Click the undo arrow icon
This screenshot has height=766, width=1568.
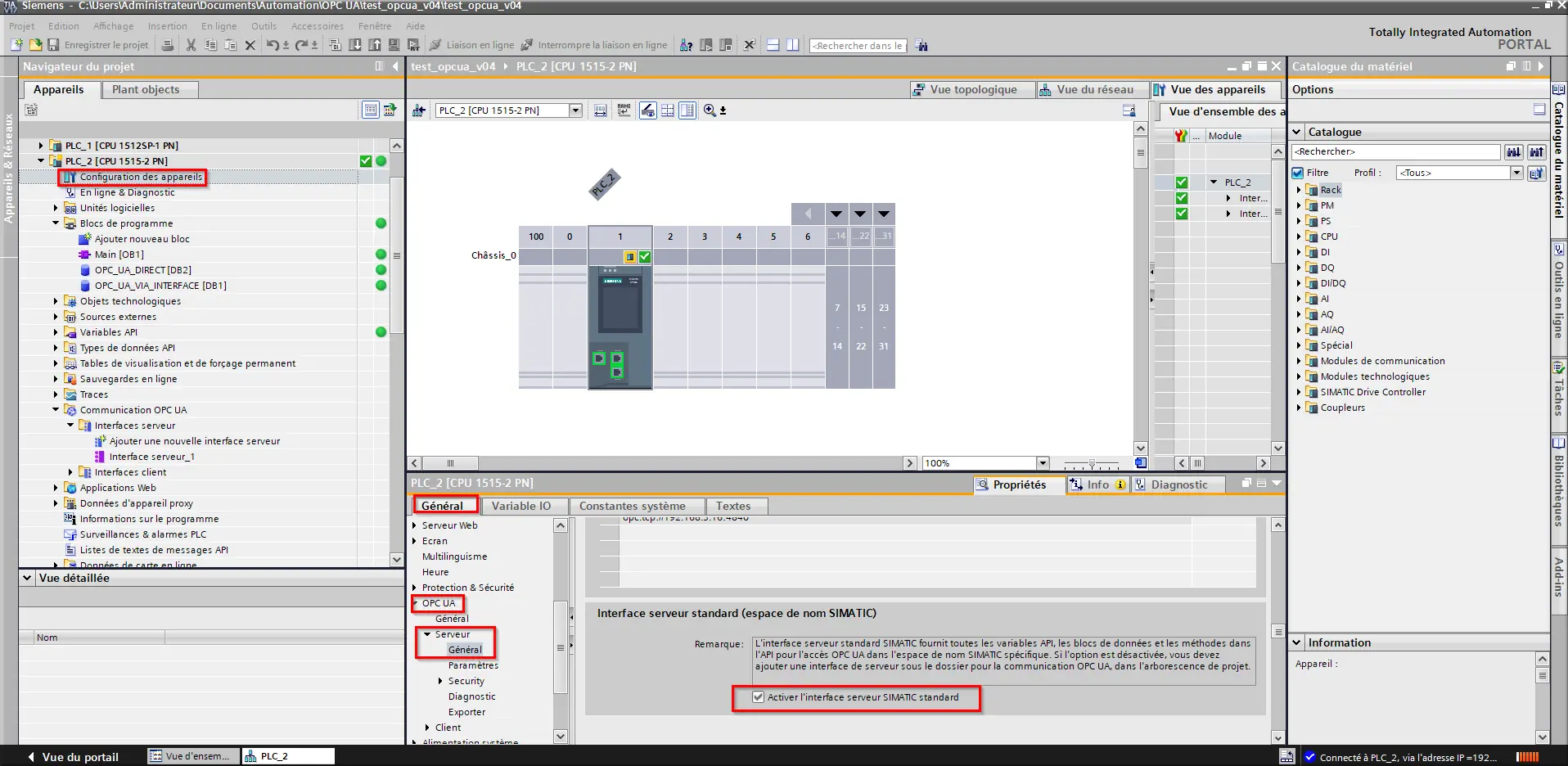pos(273,45)
